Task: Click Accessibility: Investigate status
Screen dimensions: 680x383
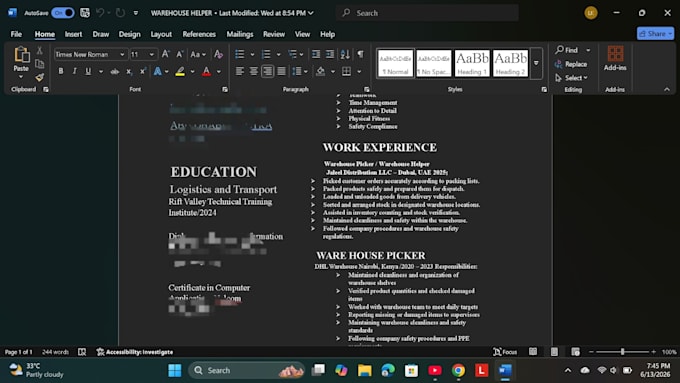Action: (134, 352)
